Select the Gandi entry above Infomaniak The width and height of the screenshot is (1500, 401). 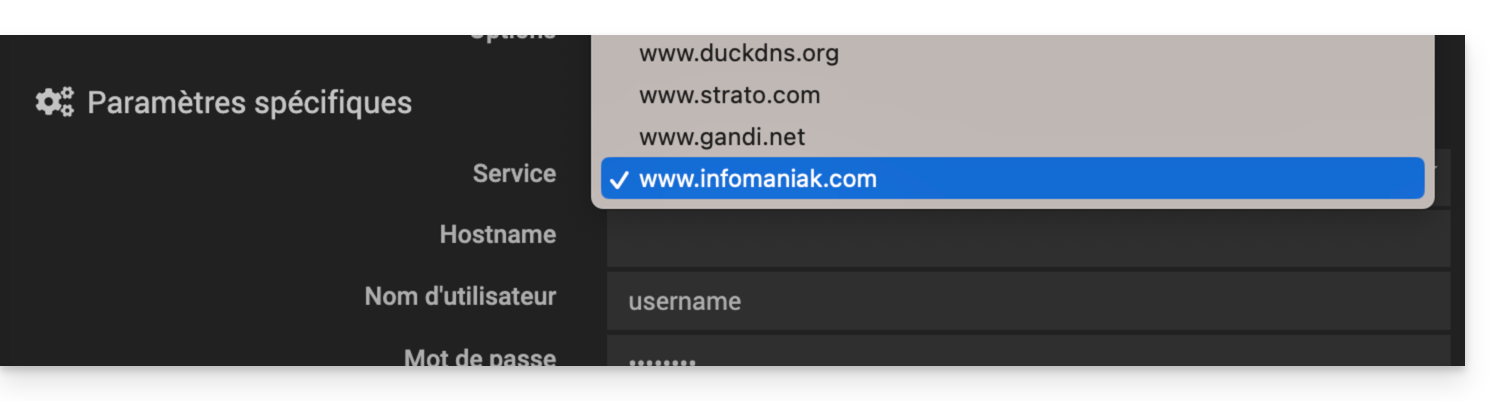click(x=721, y=136)
